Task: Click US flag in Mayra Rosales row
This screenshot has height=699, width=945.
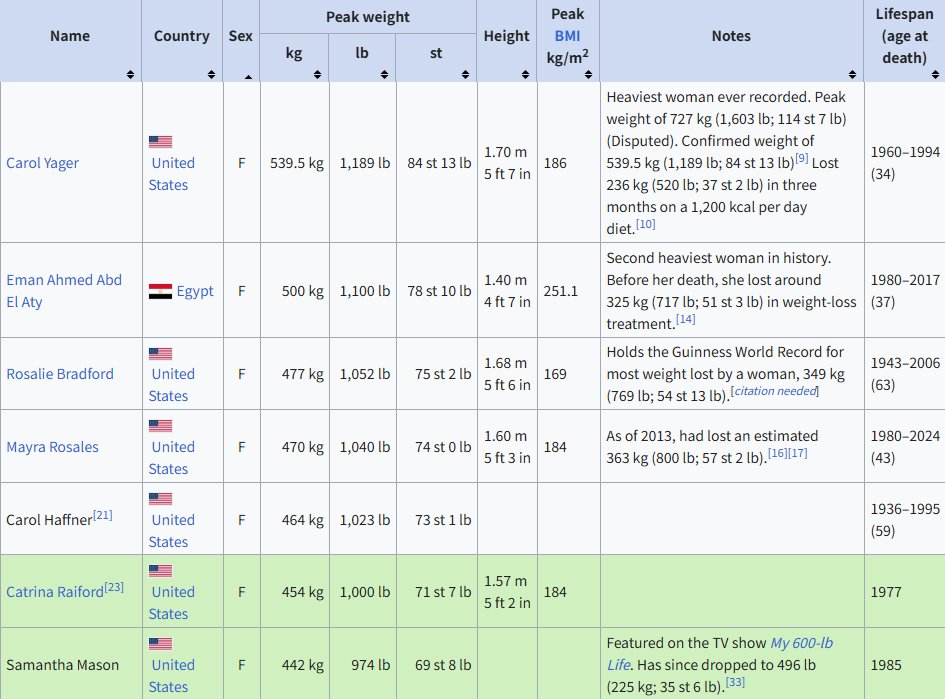Action: pyautogui.click(x=160, y=426)
